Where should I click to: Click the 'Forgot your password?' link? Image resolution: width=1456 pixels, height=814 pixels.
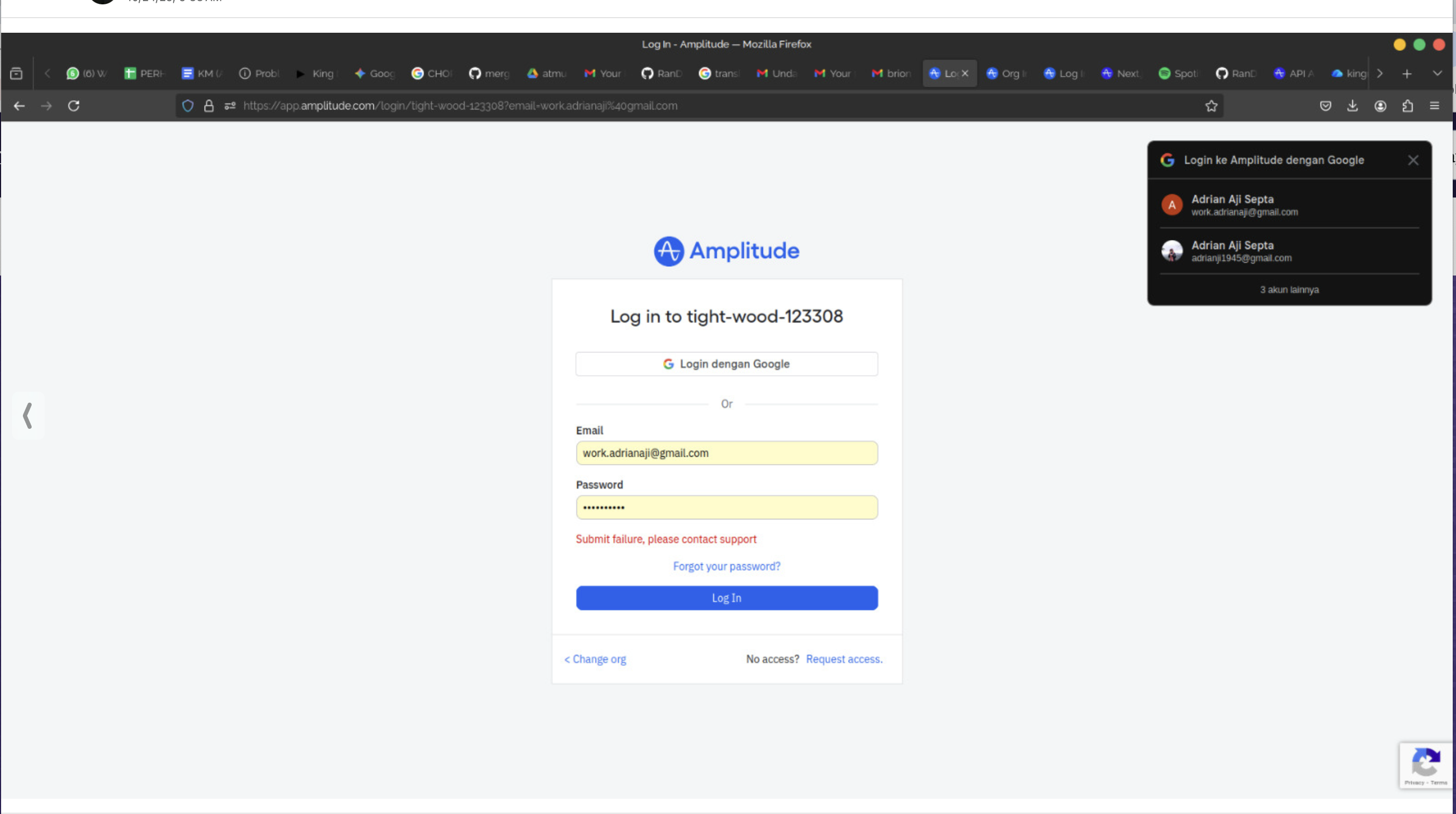point(726,566)
